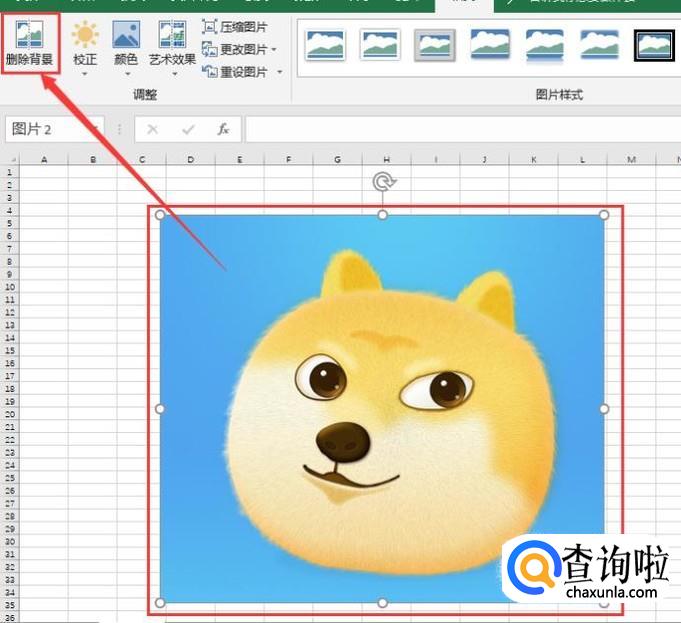This screenshot has width=681, height=623.
Task: Apply the fifth picture style thumbnail
Action: (545, 45)
